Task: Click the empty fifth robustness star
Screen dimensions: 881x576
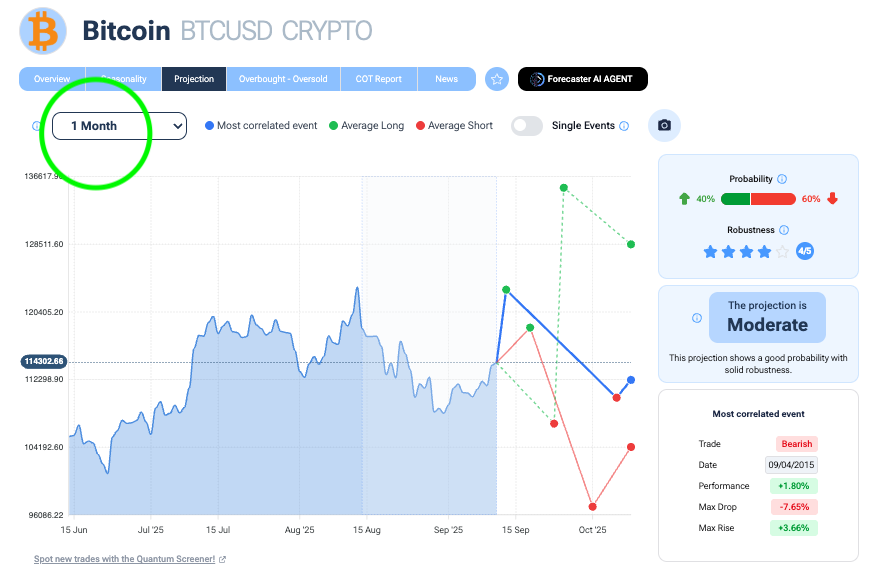Action: coord(782,252)
